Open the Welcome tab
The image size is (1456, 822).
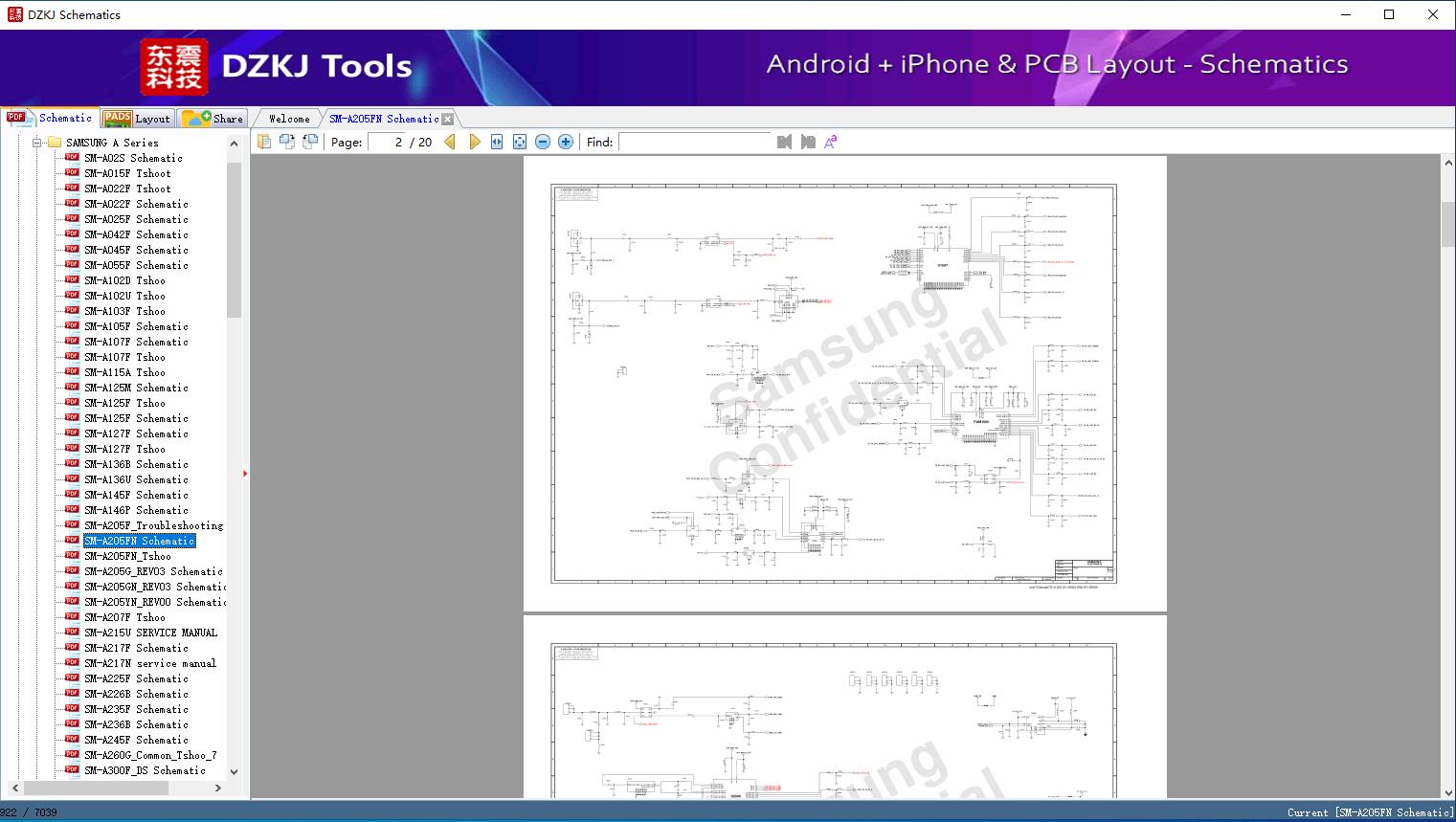pyautogui.click(x=289, y=119)
